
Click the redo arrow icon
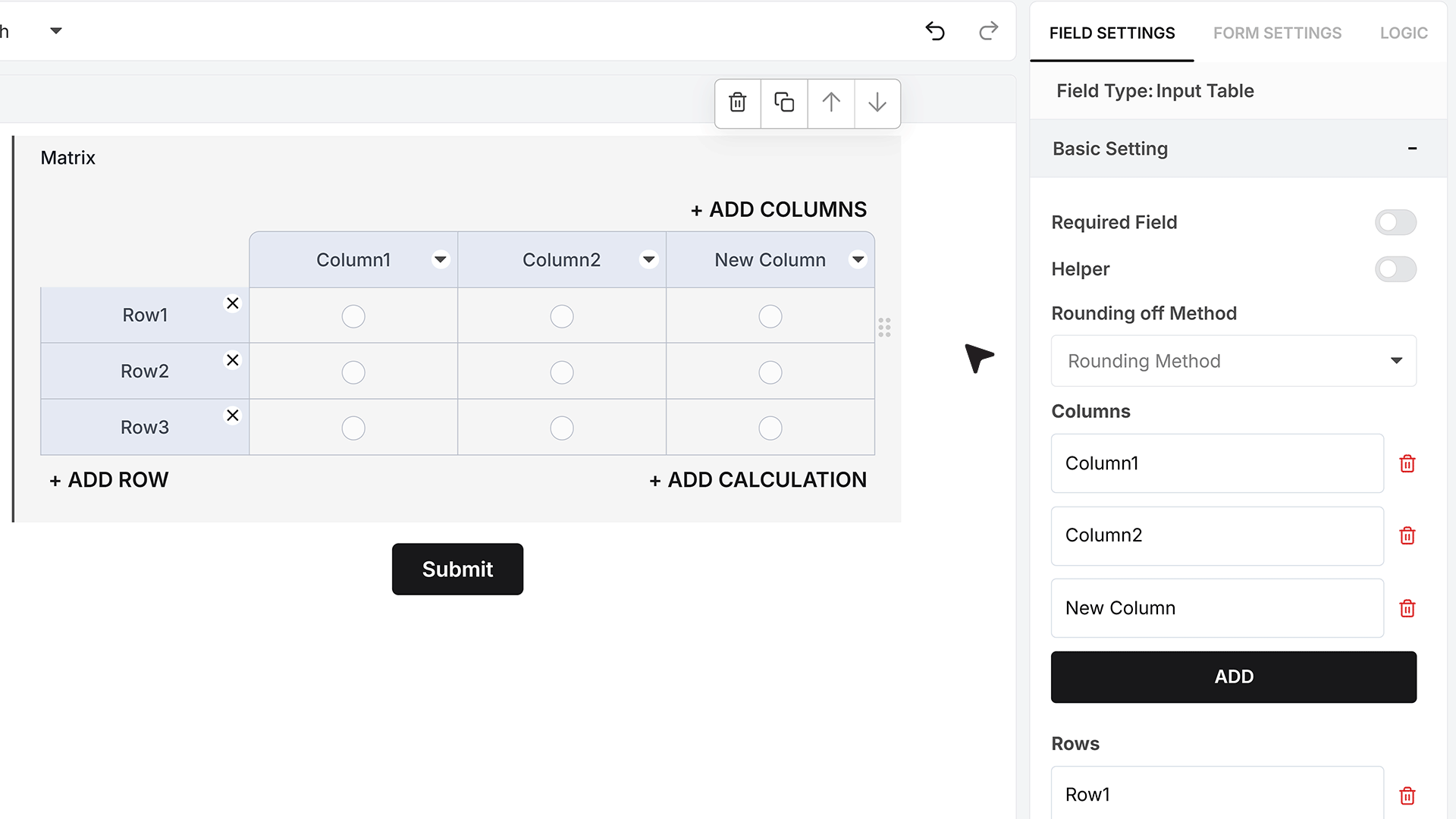pos(989,31)
